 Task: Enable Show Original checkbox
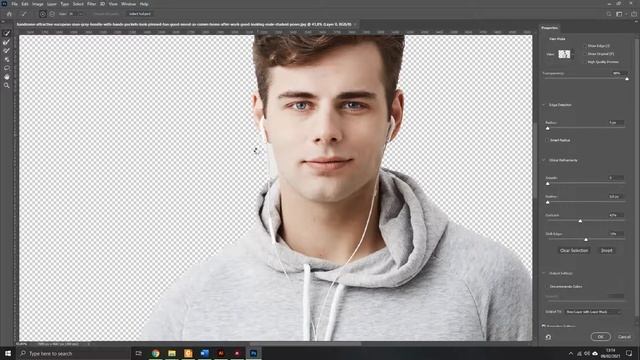tap(585, 53)
